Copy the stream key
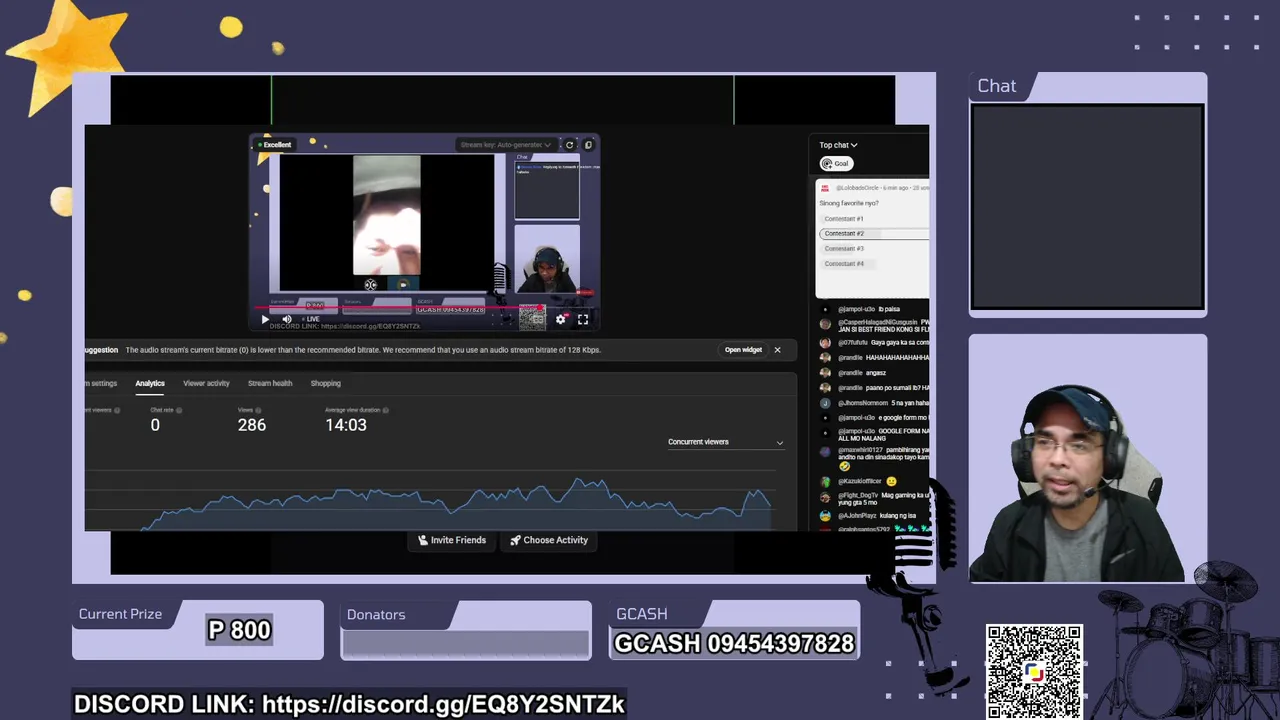 (588, 145)
